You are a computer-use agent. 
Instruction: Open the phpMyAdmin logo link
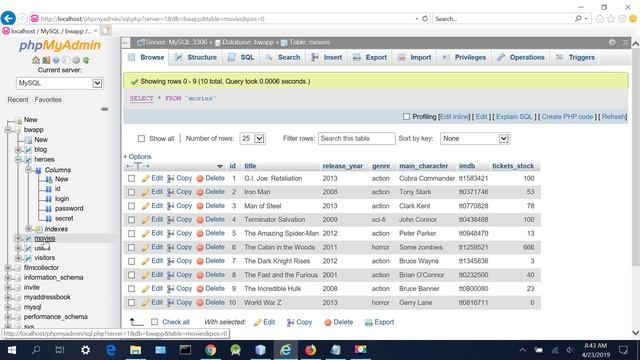point(60,45)
